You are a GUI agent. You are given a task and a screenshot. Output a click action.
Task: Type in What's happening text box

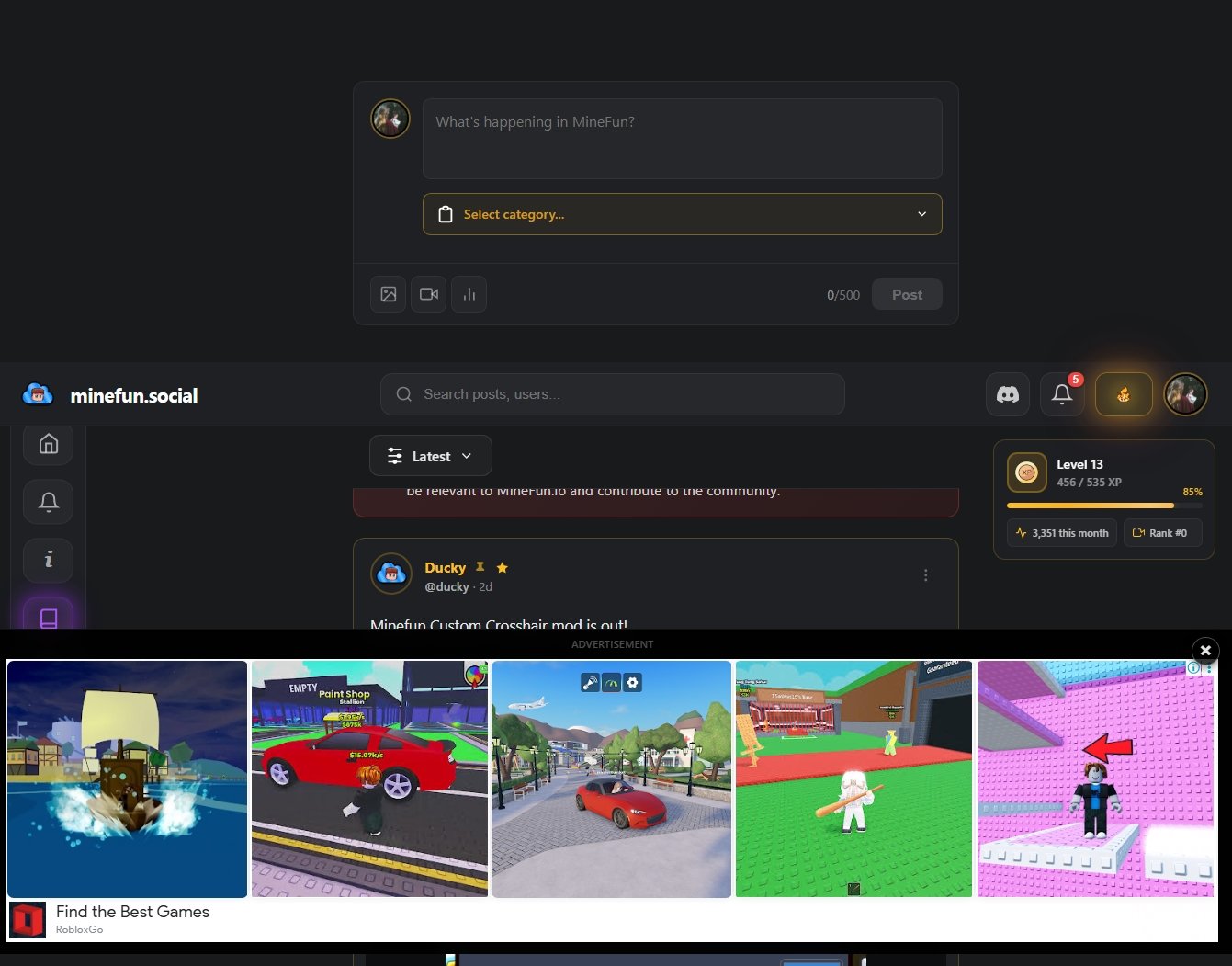(x=682, y=139)
